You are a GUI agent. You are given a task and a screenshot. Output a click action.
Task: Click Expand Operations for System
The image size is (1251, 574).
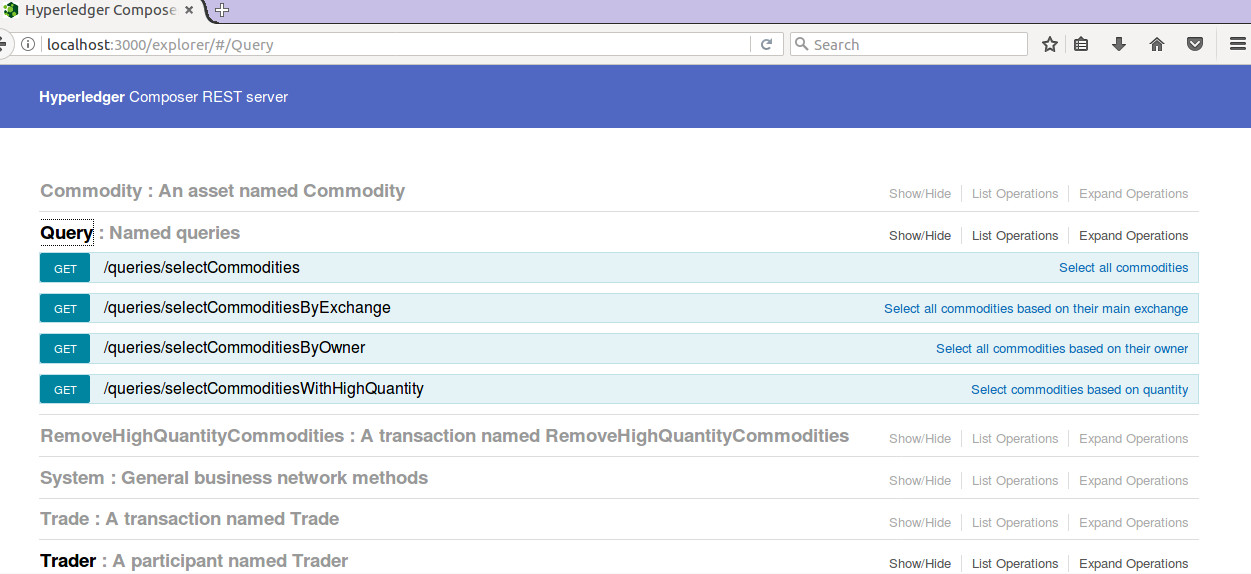[x=1134, y=481]
